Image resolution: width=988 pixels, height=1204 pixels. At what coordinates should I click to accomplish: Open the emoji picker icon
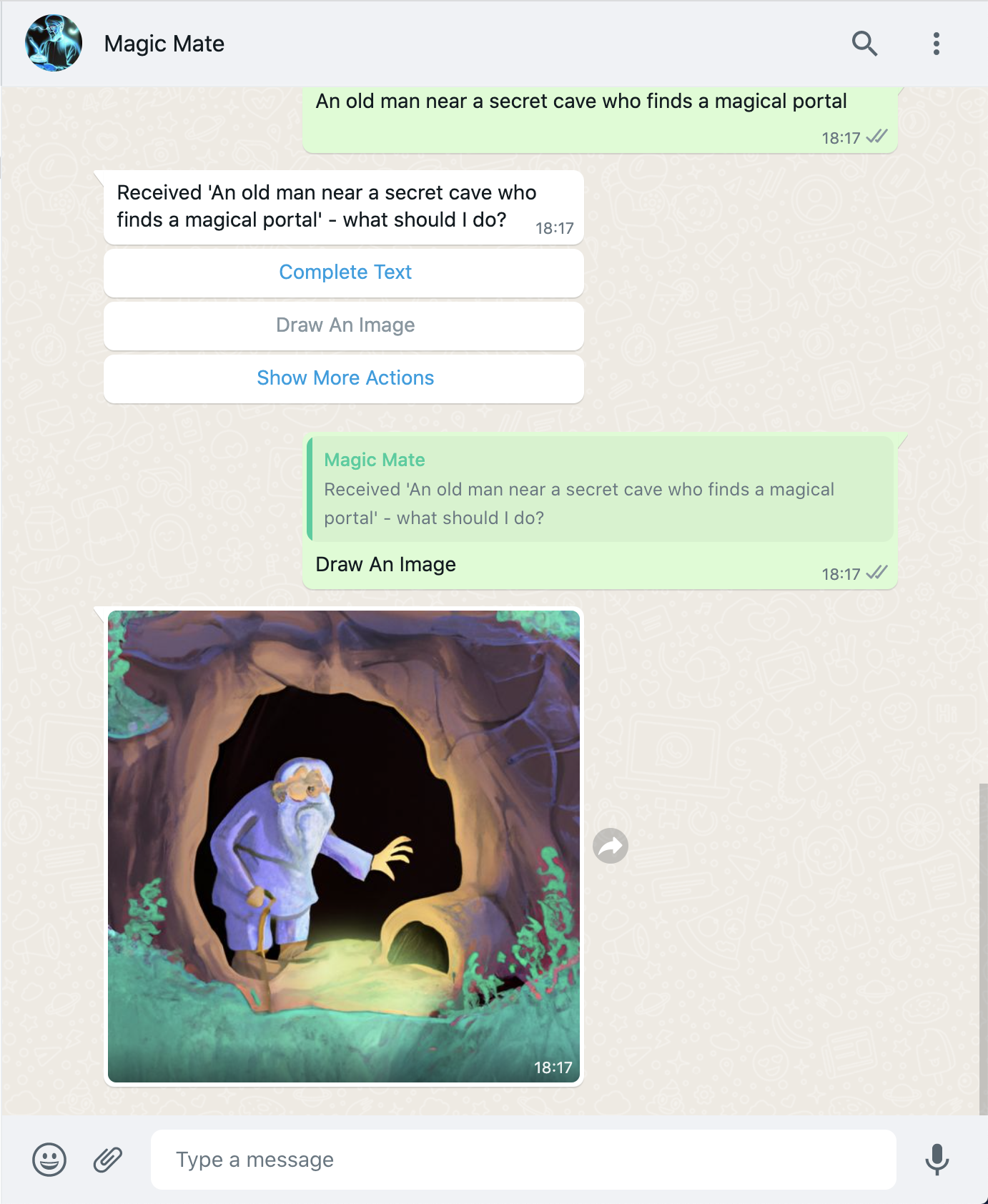click(49, 1159)
